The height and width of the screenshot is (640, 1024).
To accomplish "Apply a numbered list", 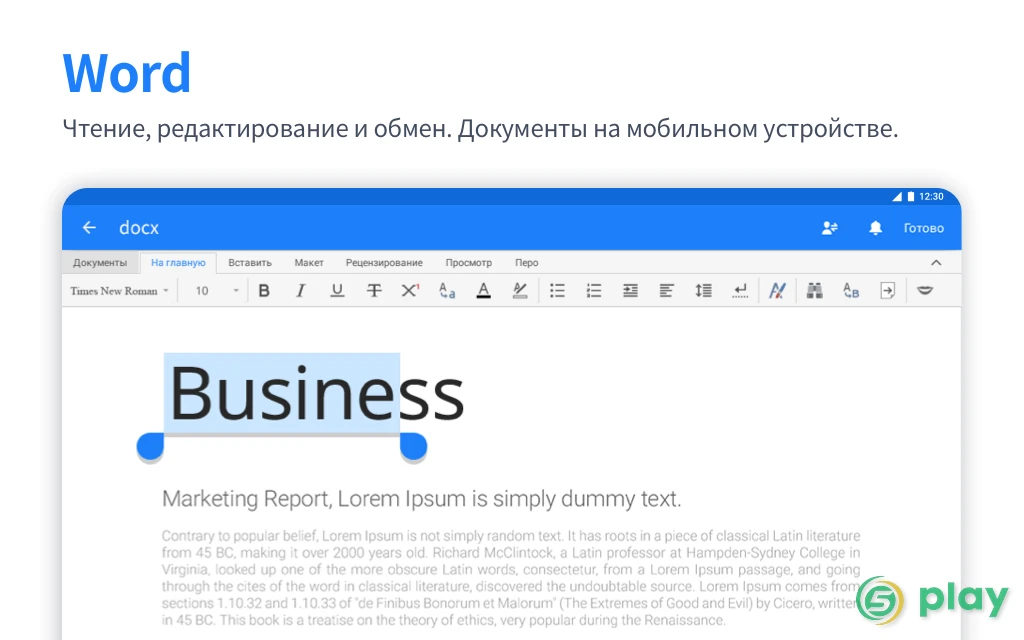I will click(x=594, y=291).
